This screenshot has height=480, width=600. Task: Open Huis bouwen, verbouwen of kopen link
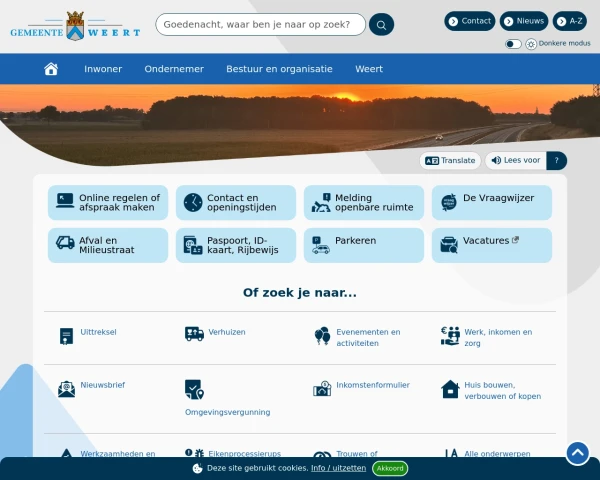pyautogui.click(x=503, y=390)
